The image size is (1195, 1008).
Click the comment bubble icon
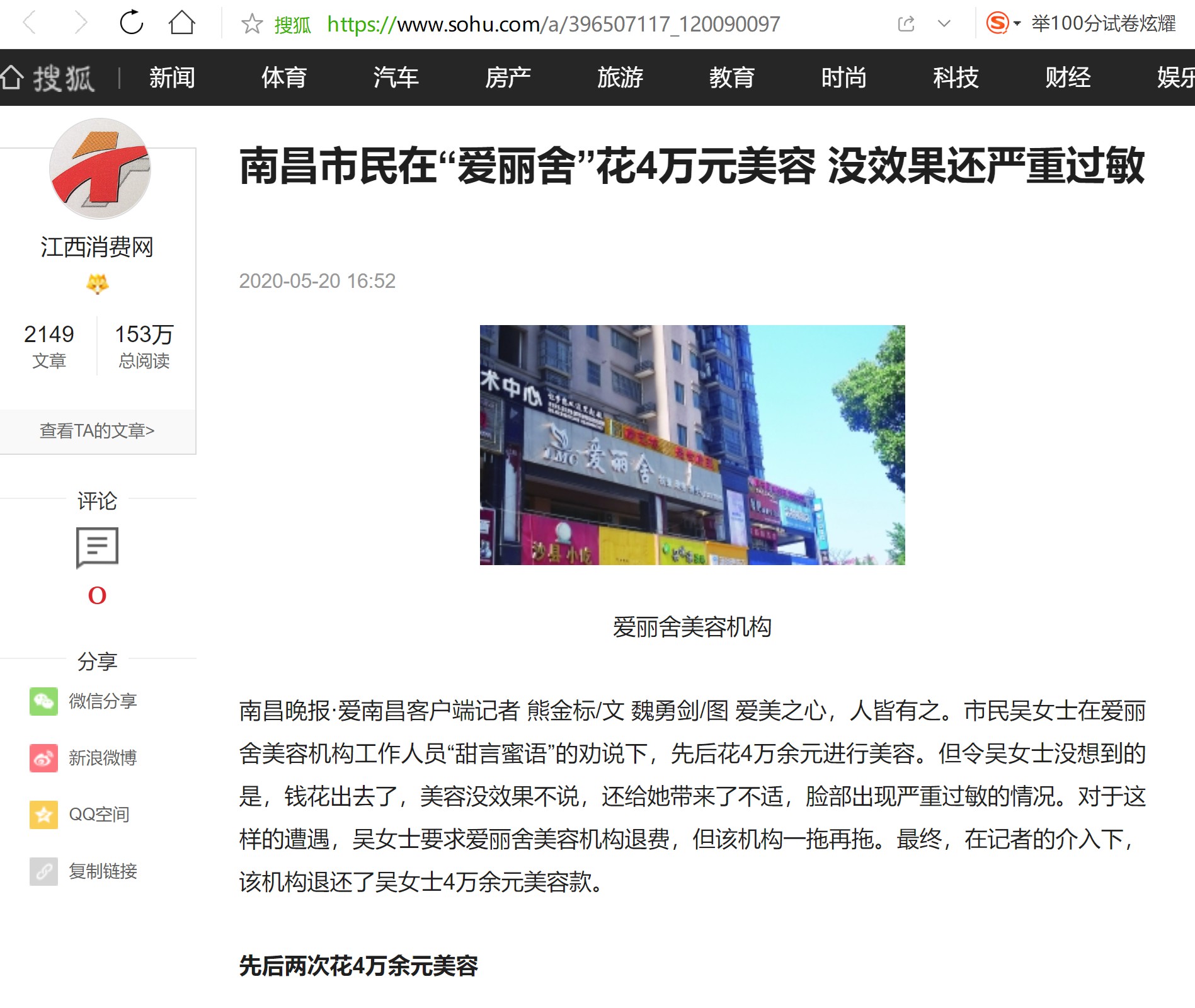(97, 547)
